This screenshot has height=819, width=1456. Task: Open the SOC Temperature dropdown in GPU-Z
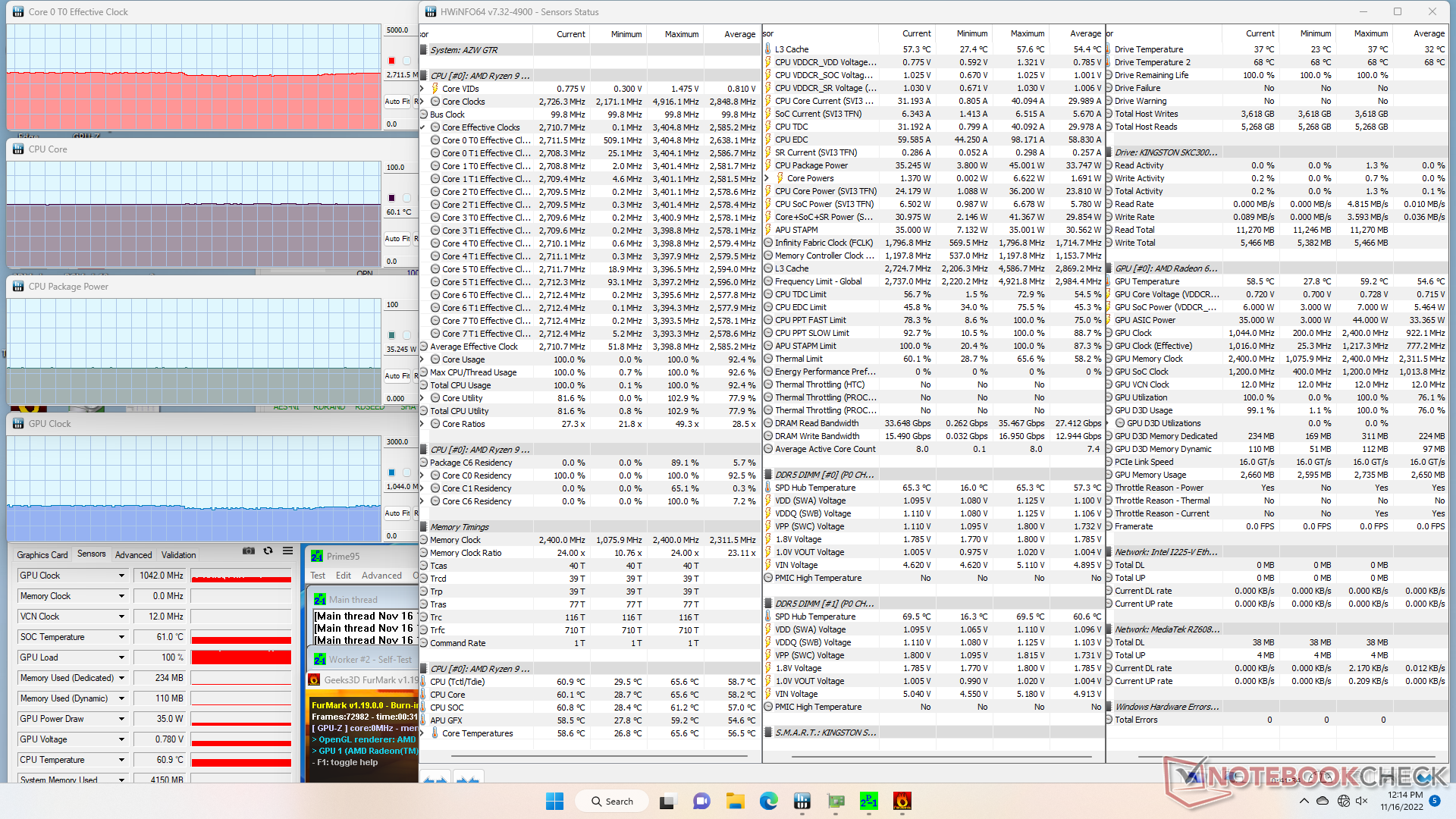coord(121,637)
